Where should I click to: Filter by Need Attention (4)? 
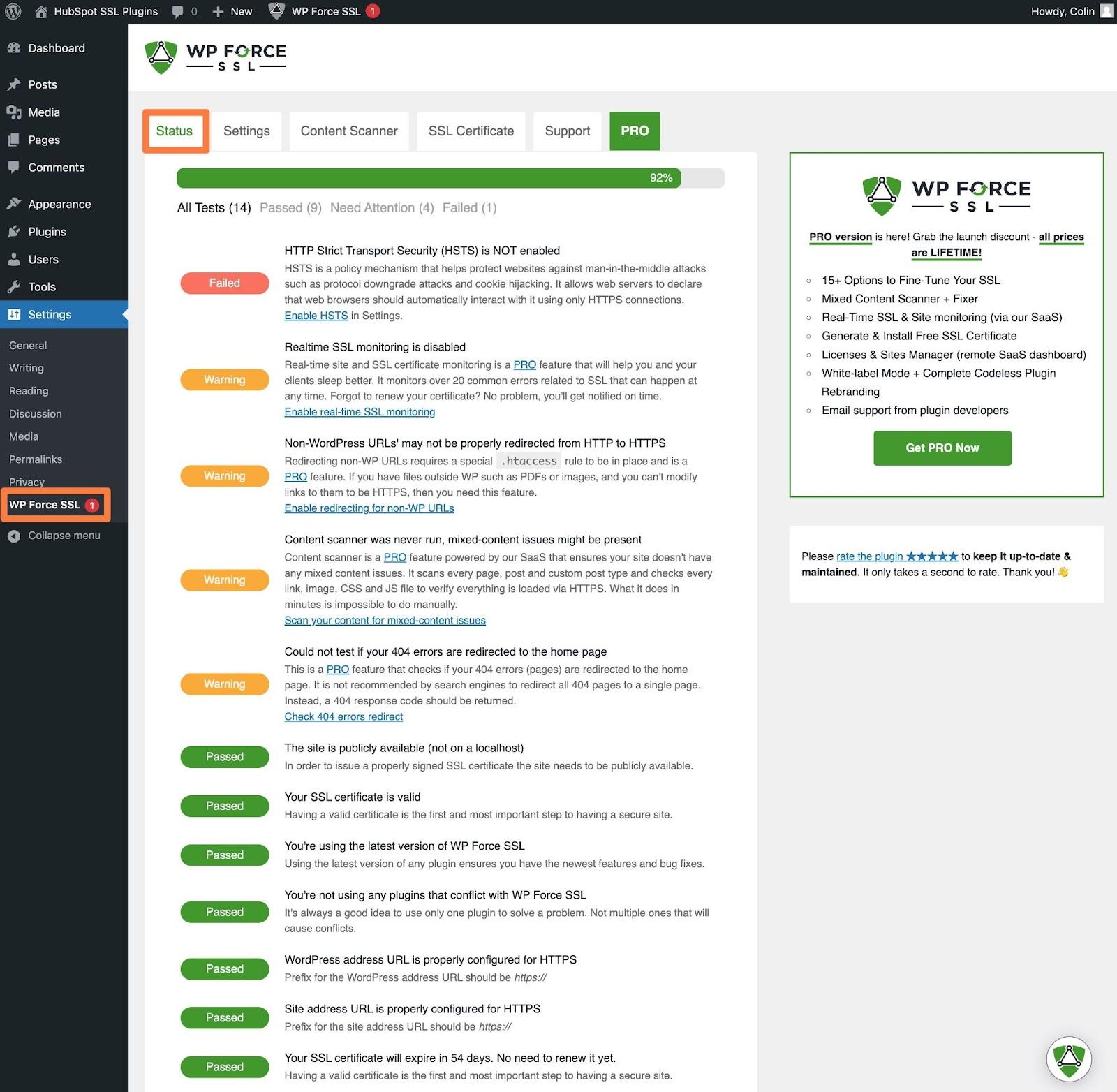(x=382, y=208)
